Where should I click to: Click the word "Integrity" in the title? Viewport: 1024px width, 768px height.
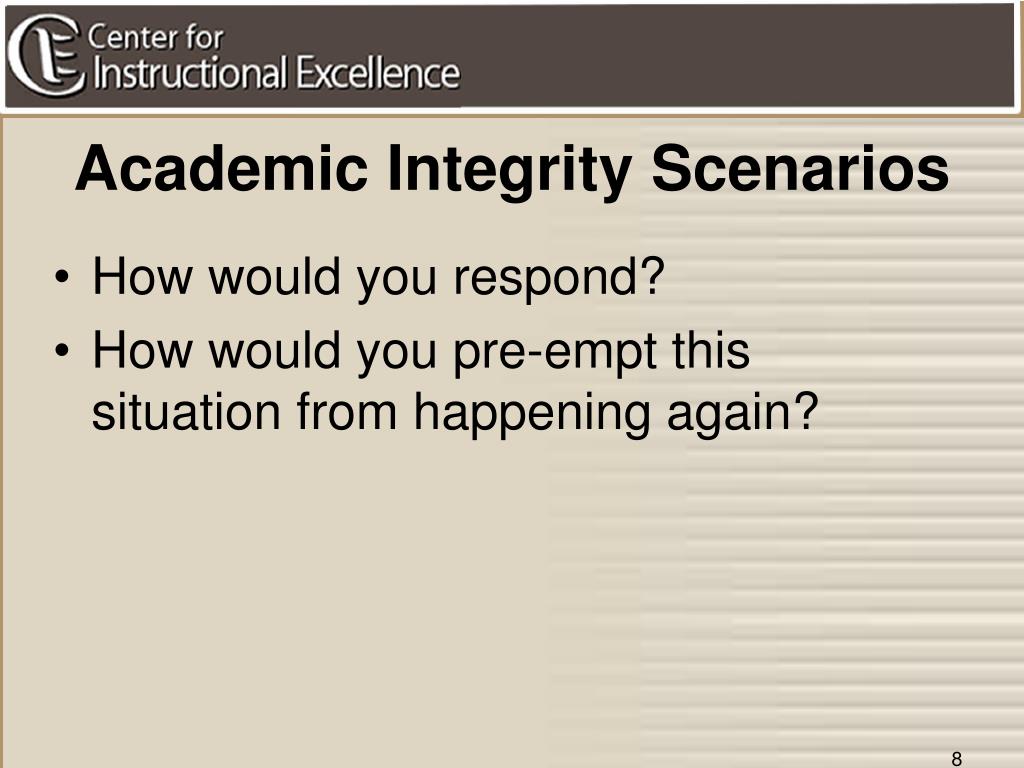click(x=509, y=171)
